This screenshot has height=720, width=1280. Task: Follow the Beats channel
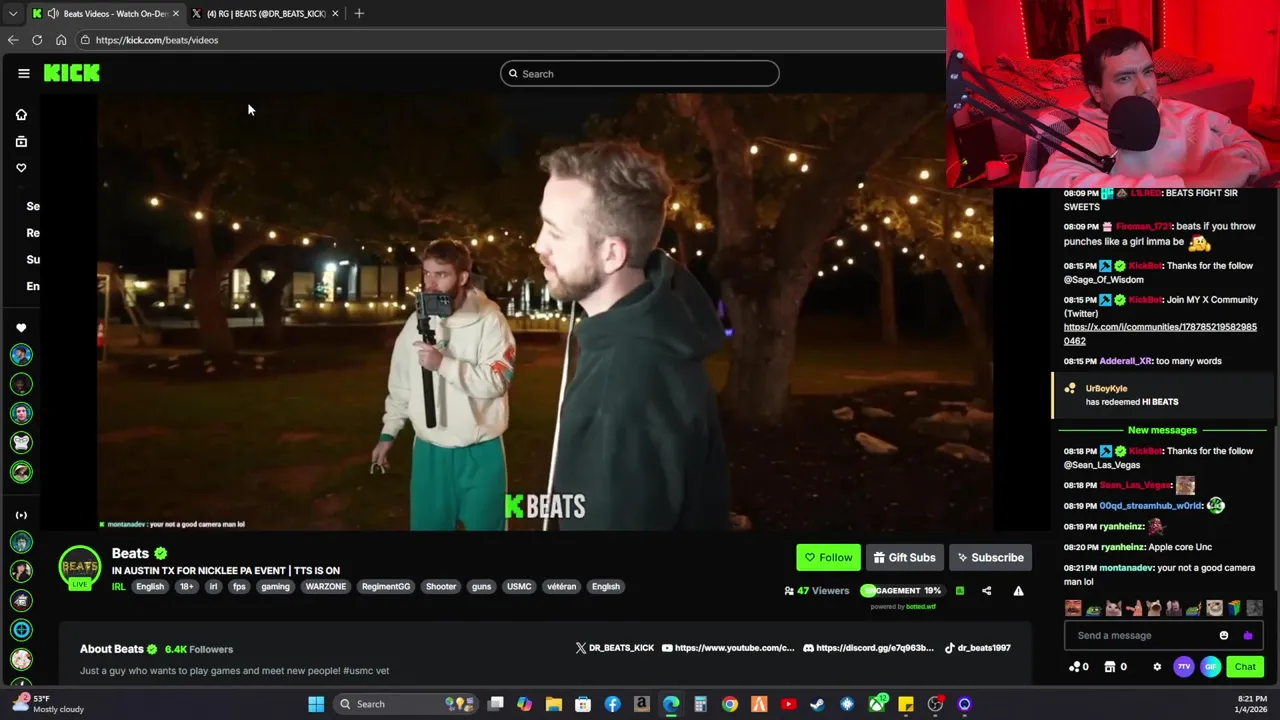[828, 558]
